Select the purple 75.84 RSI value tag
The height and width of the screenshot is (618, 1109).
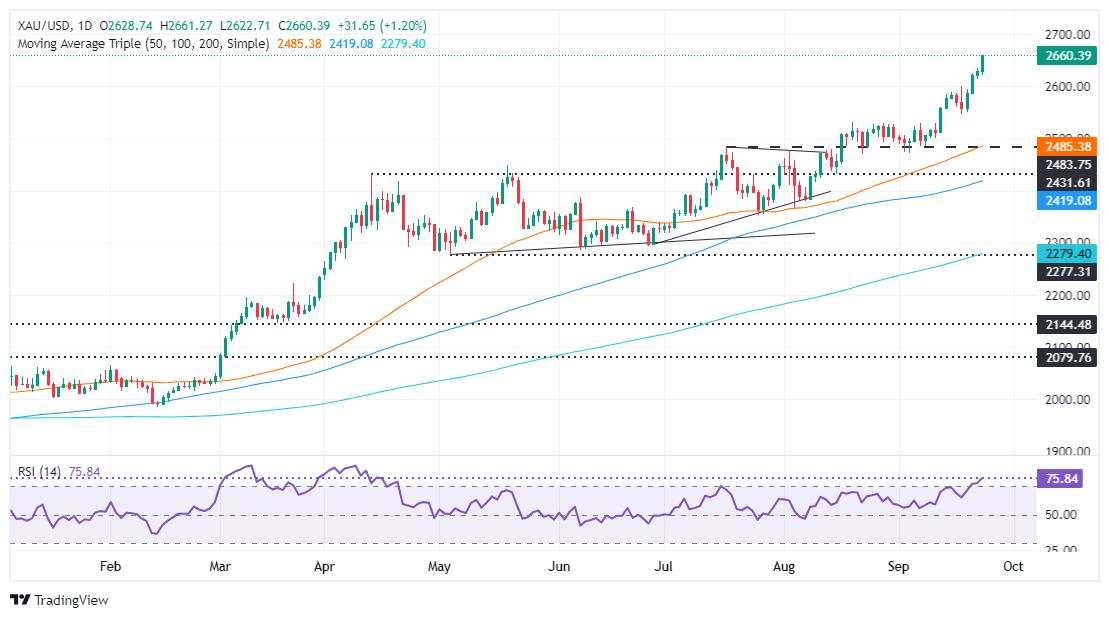click(x=1062, y=479)
